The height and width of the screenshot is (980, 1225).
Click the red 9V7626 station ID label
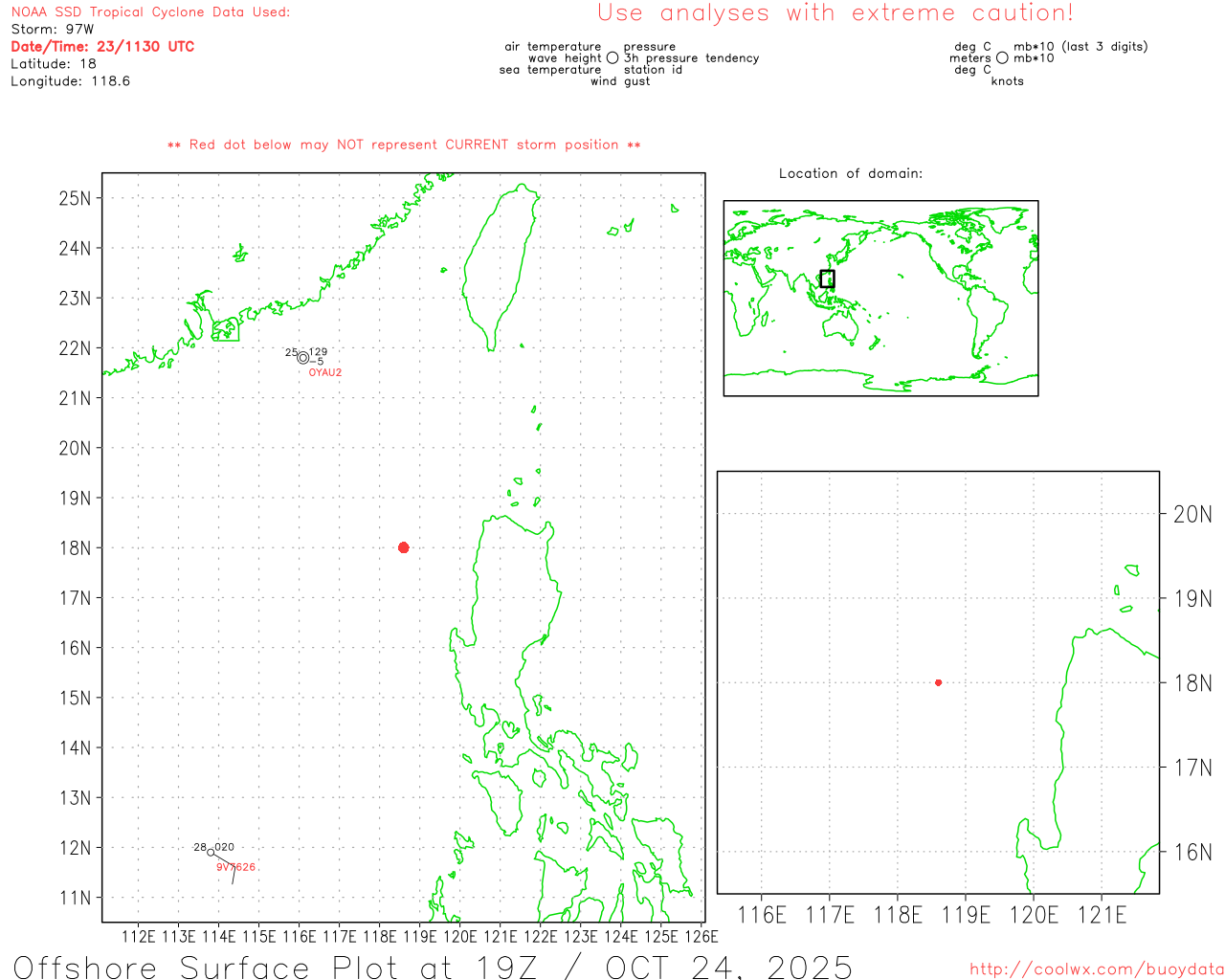pyautogui.click(x=235, y=867)
